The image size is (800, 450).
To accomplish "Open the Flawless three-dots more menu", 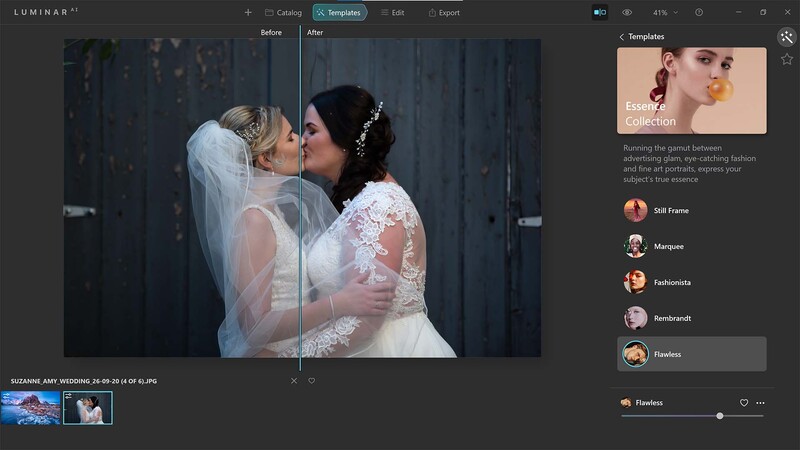I will 760,403.
